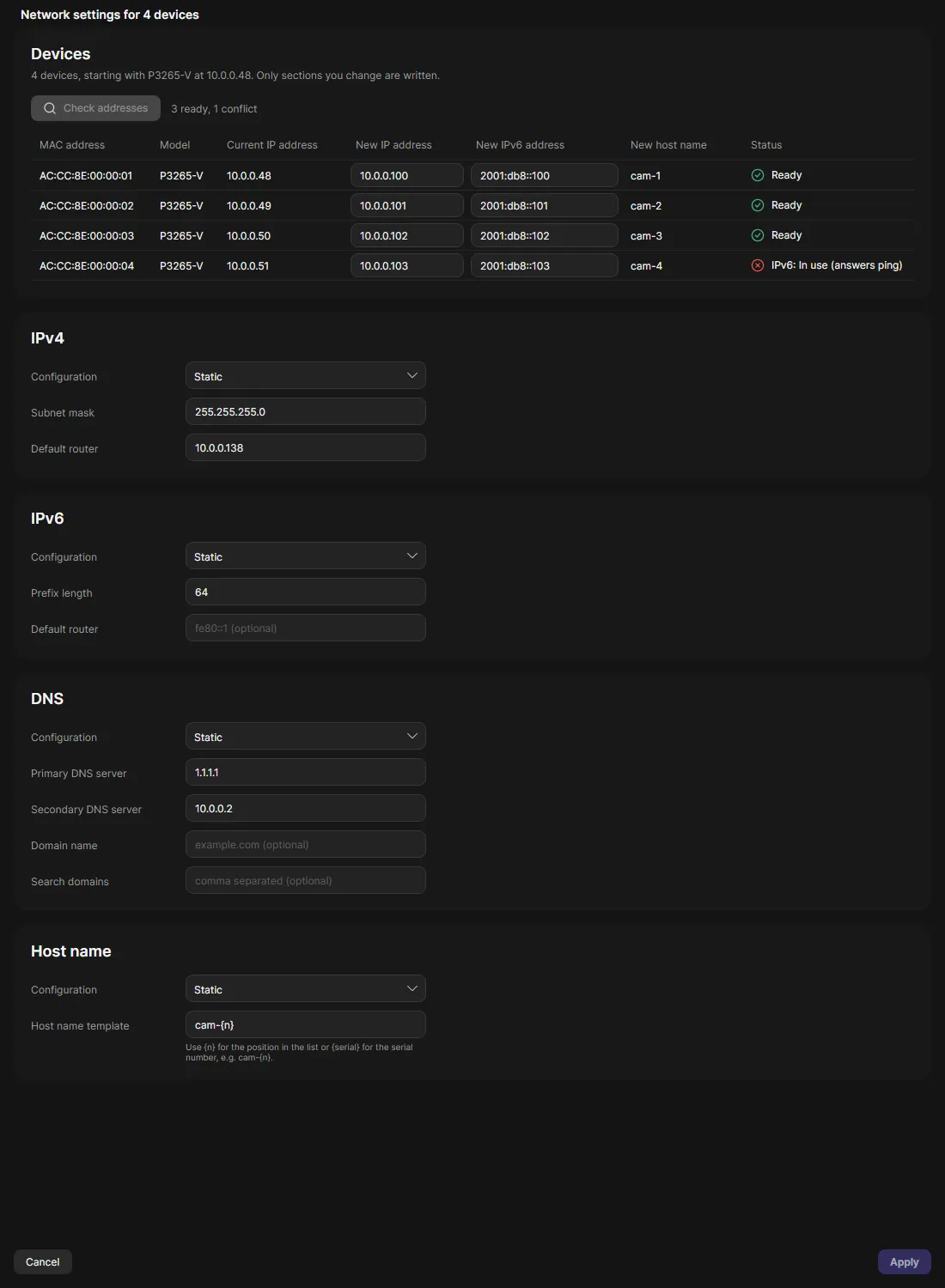Viewport: 945px width, 1288px height.
Task: Click current IP address 10.0.0.50
Action: (x=249, y=235)
